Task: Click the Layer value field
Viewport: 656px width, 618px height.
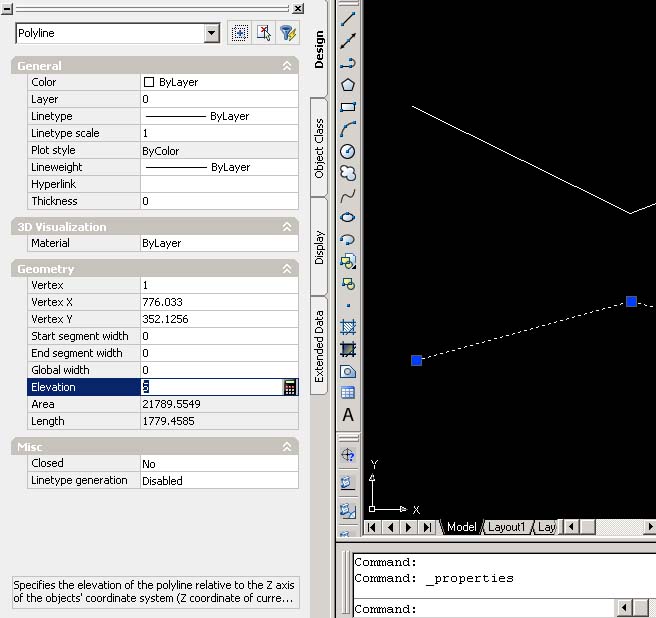Action: tap(219, 99)
